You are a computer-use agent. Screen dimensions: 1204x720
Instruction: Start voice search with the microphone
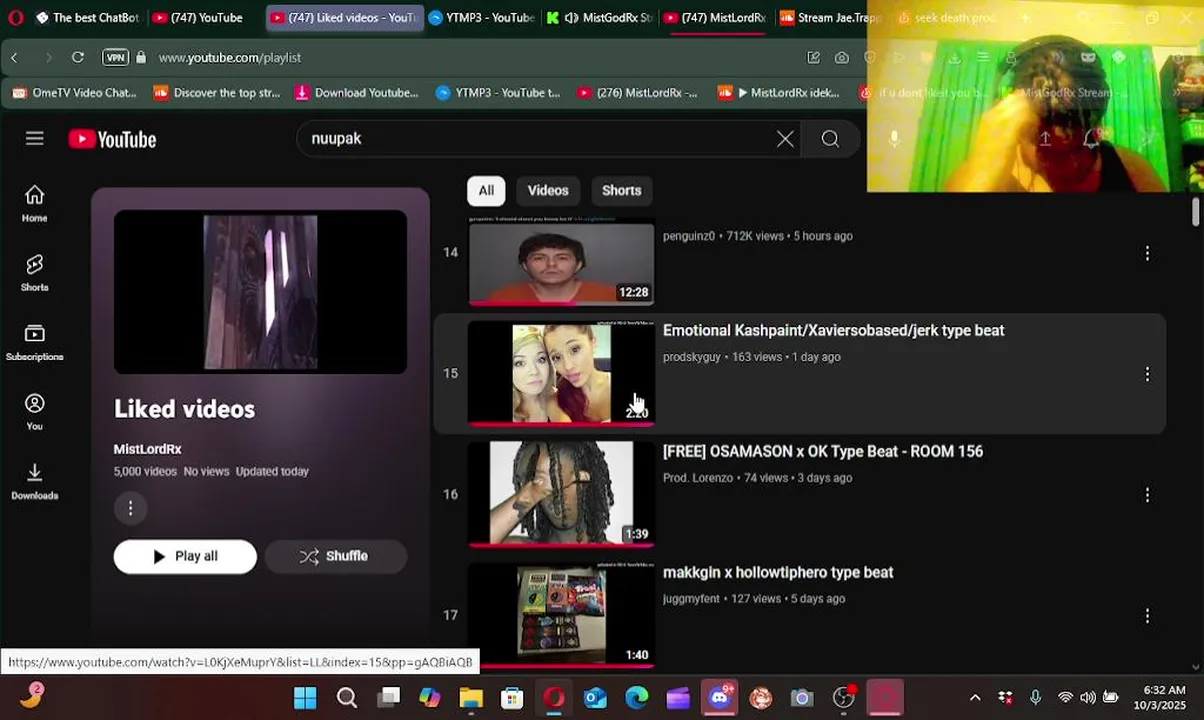(x=894, y=139)
